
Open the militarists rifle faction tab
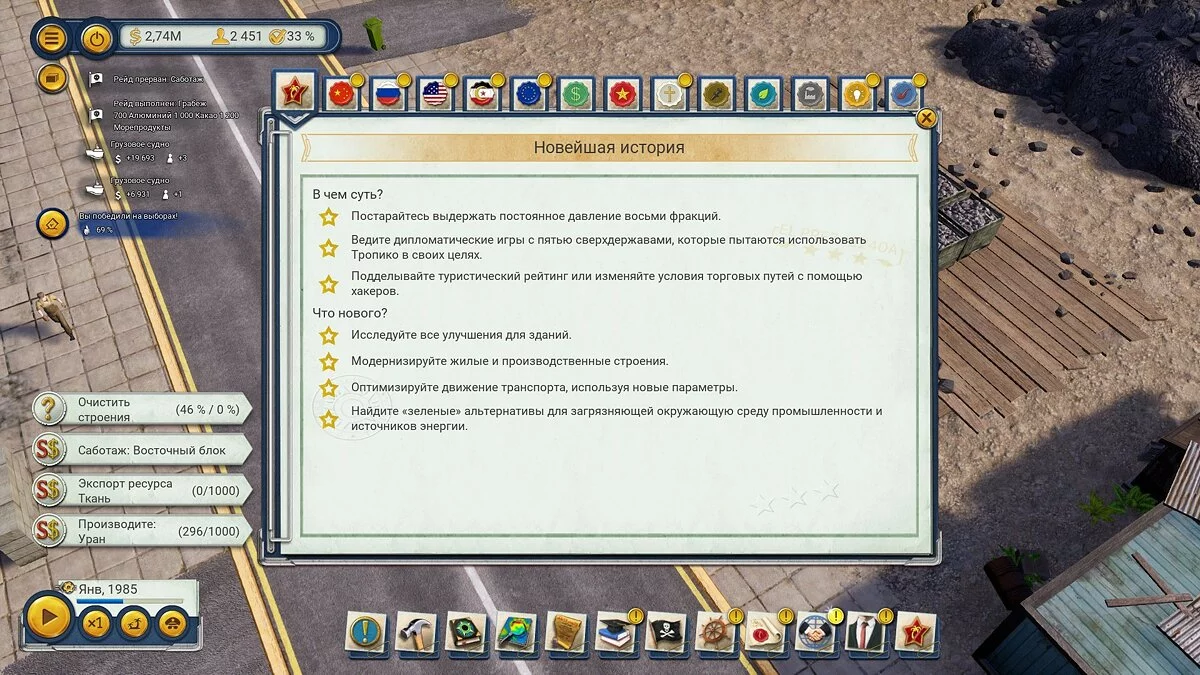716,95
